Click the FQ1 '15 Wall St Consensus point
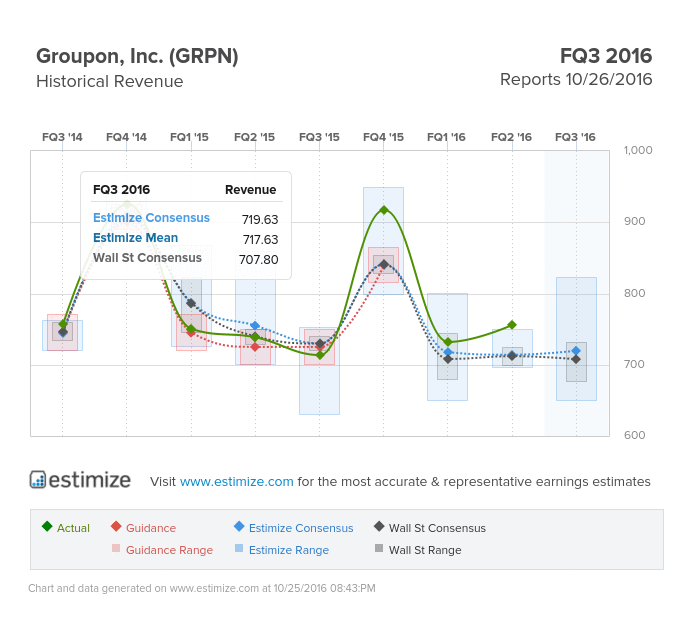Image resolution: width=685 pixels, height=620 pixels. pos(191,303)
